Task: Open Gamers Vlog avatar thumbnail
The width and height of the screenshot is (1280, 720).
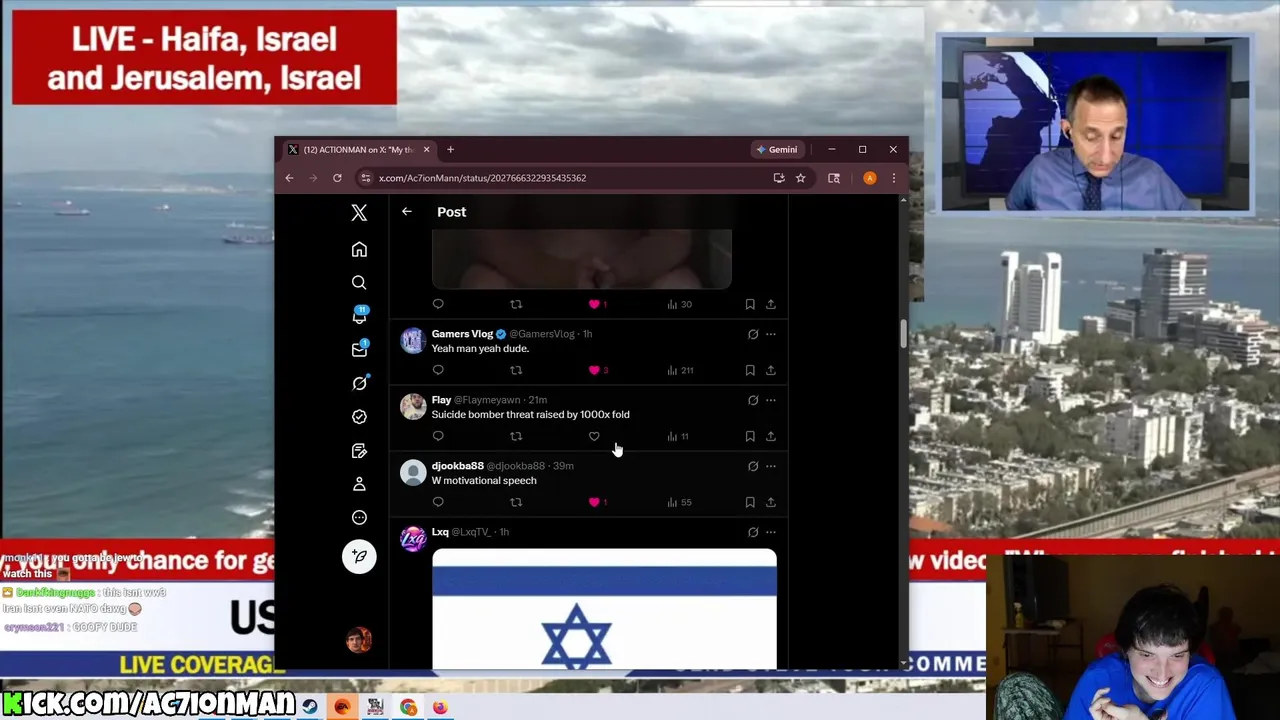Action: 413,341
